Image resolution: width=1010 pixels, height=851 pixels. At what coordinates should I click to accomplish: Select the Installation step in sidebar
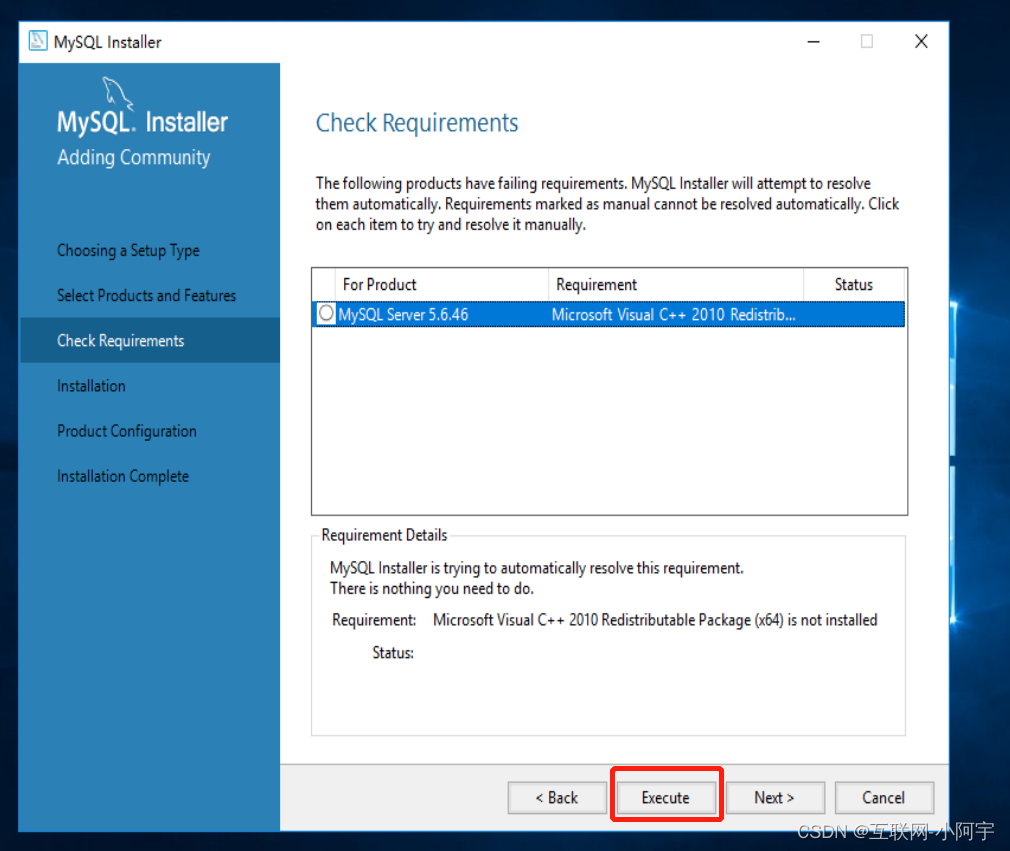point(91,385)
